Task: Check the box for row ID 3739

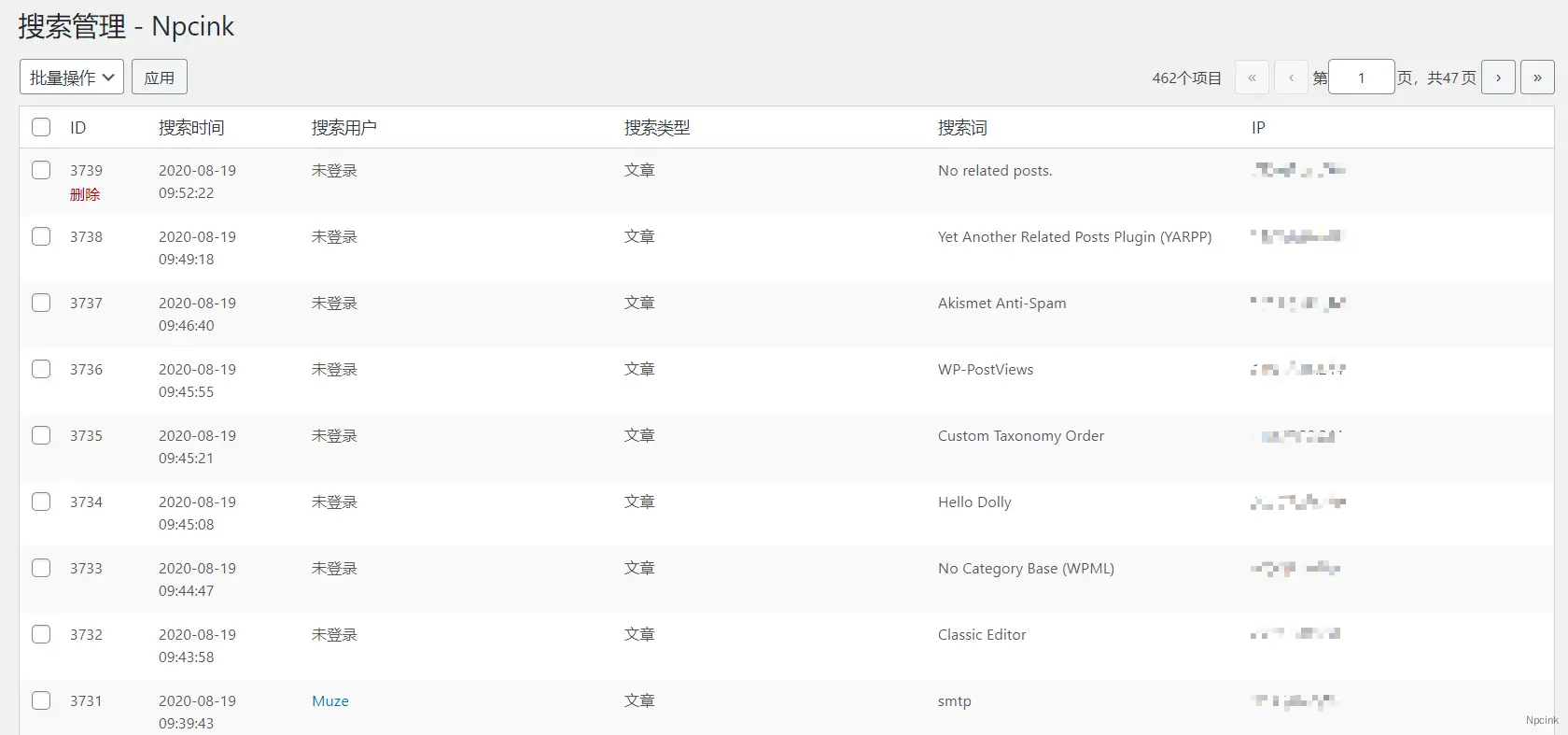Action: pos(41,170)
